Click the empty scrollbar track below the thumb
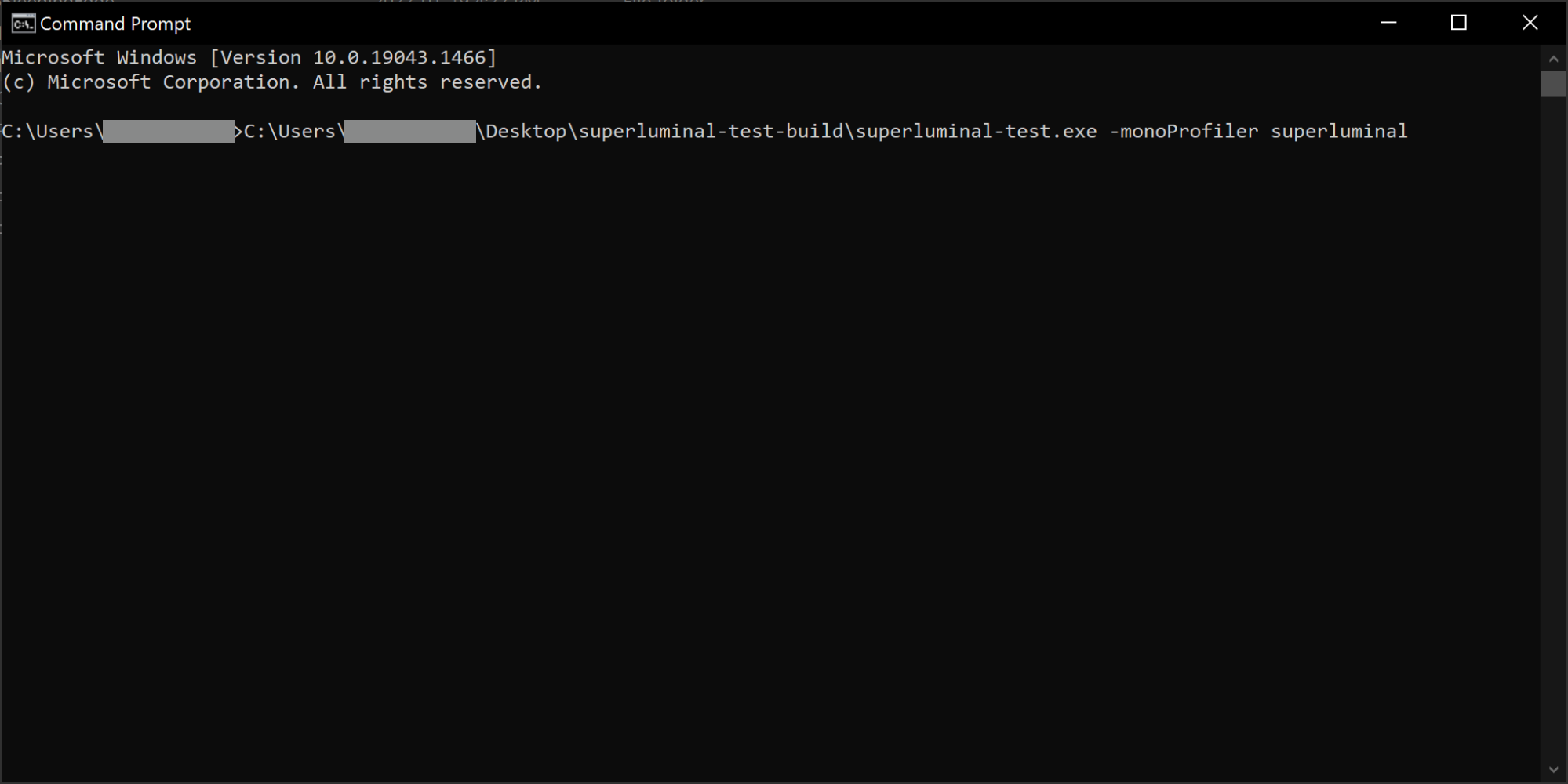 point(1553,431)
